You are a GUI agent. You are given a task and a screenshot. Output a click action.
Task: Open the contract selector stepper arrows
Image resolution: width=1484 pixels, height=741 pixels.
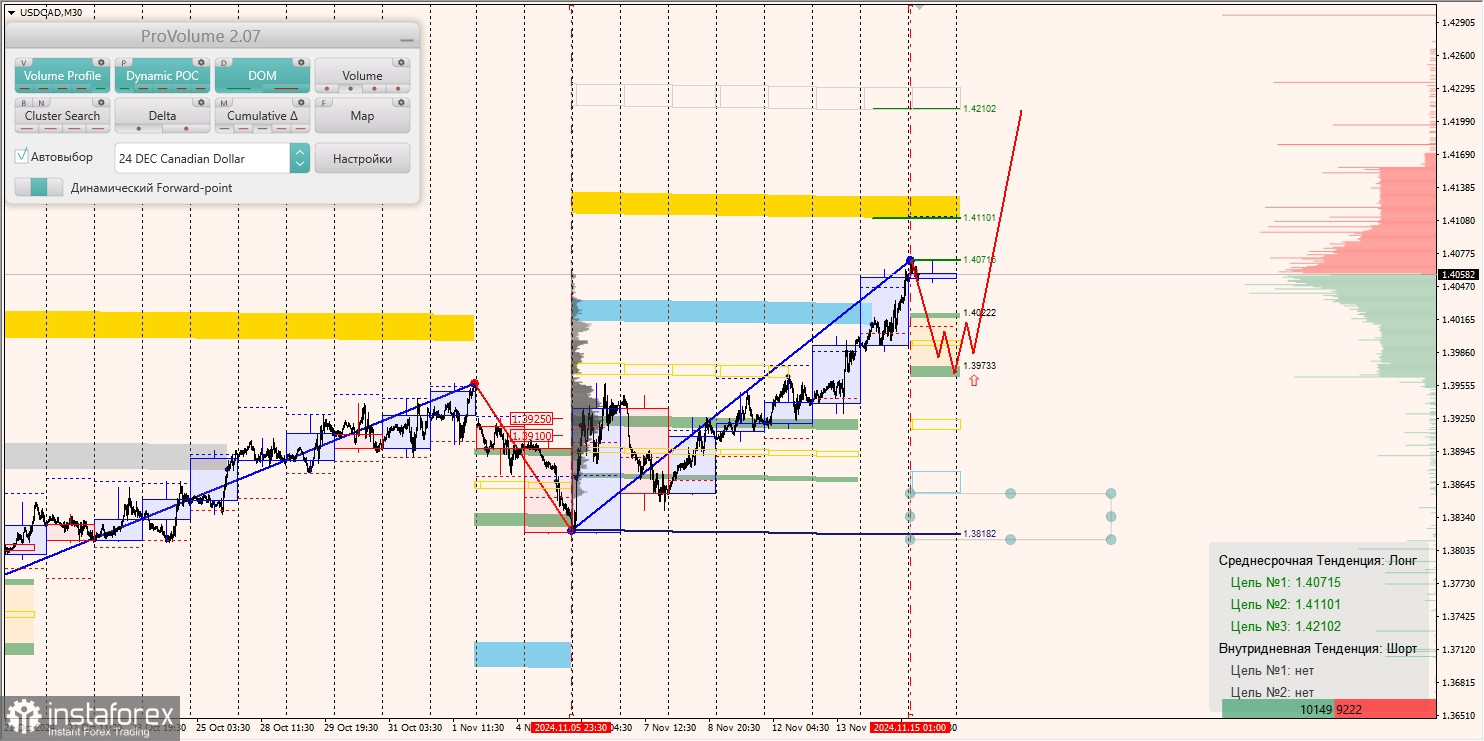(x=299, y=158)
